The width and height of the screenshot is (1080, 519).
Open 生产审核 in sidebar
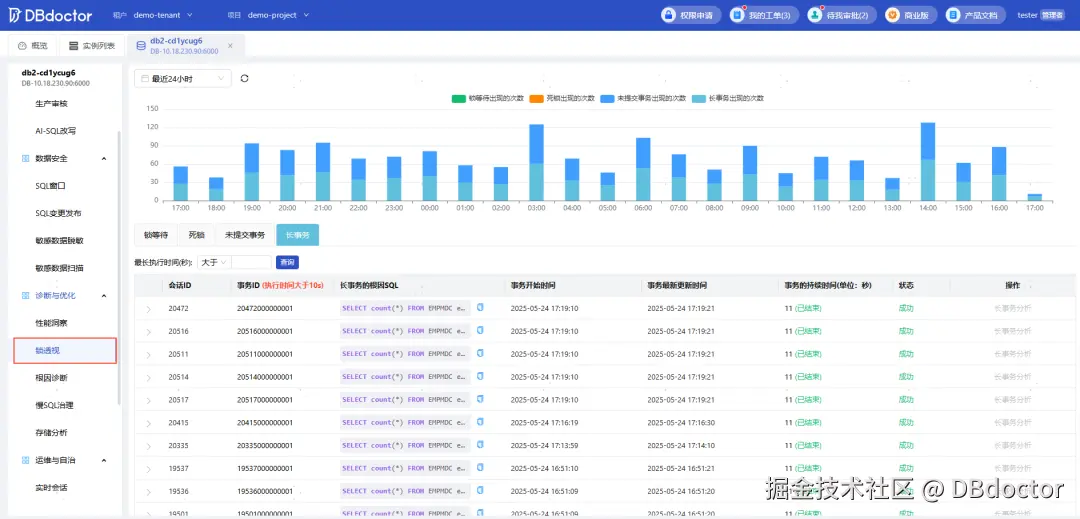coord(52,103)
